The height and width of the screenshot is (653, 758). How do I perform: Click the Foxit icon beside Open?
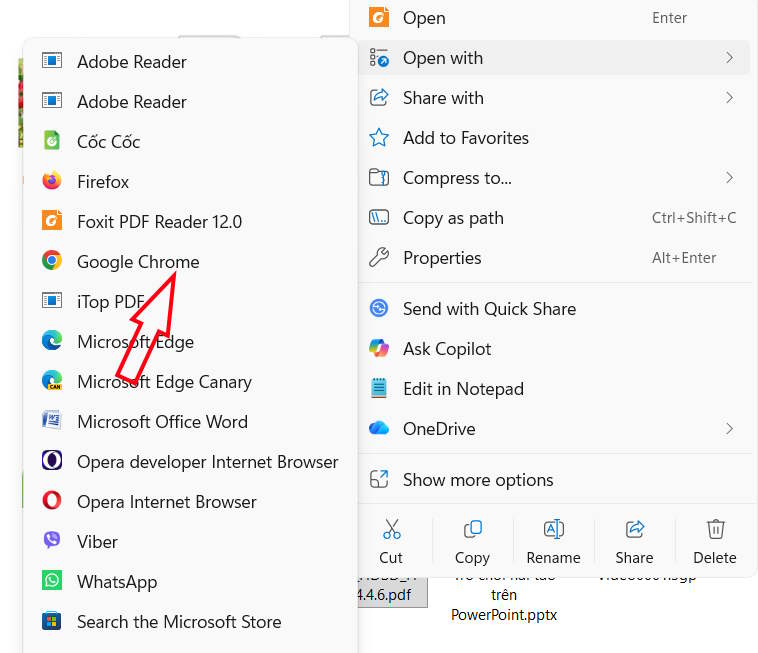tap(379, 17)
